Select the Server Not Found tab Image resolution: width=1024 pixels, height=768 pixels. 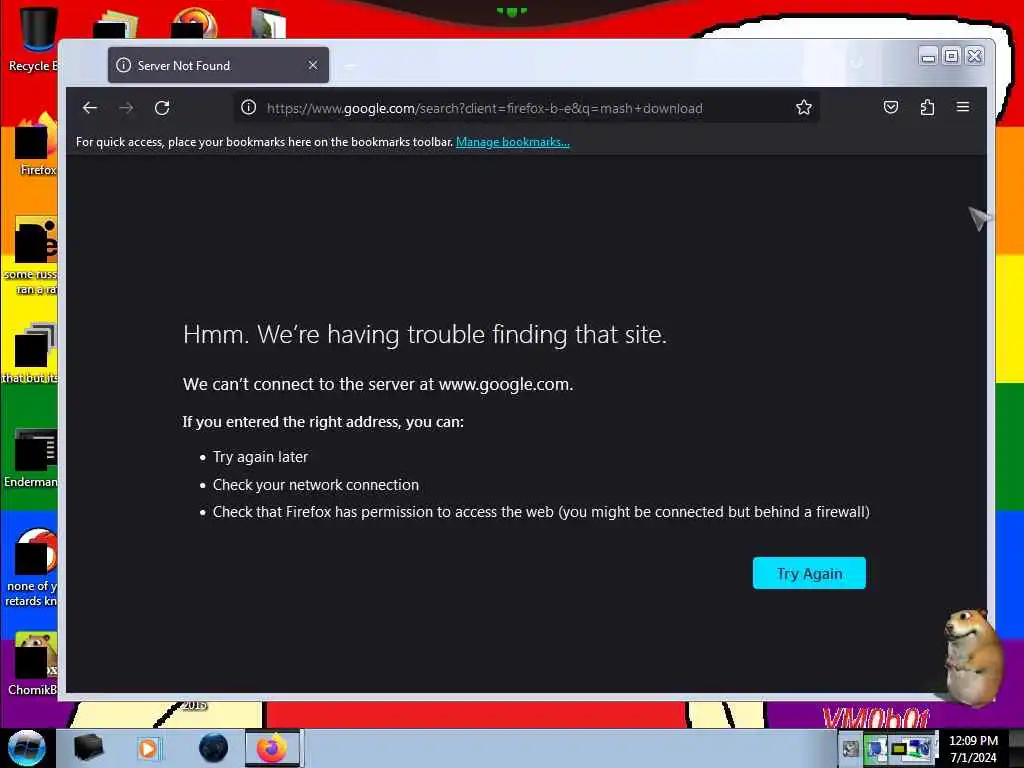click(218, 65)
